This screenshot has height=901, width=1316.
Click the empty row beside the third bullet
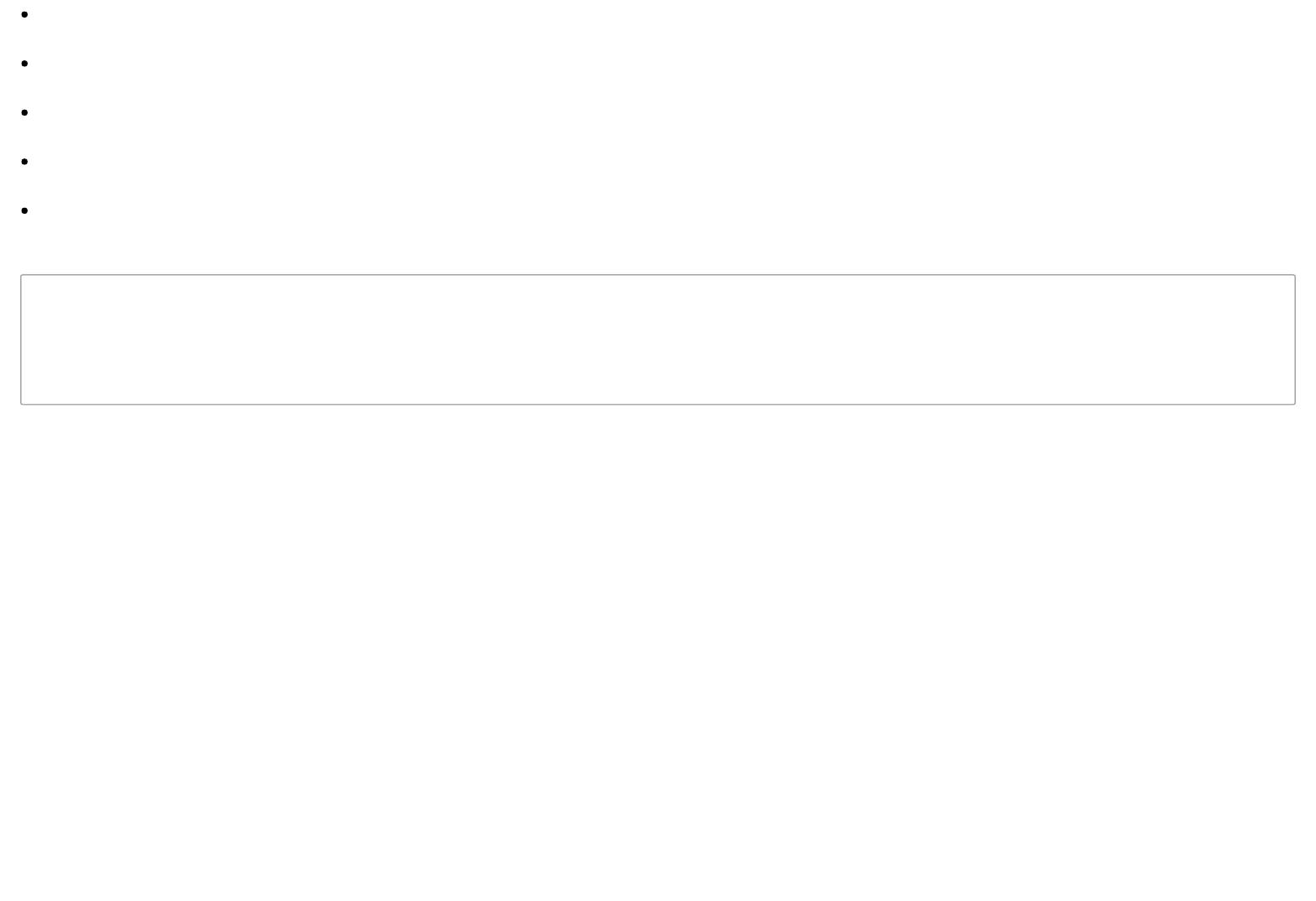(x=668, y=112)
